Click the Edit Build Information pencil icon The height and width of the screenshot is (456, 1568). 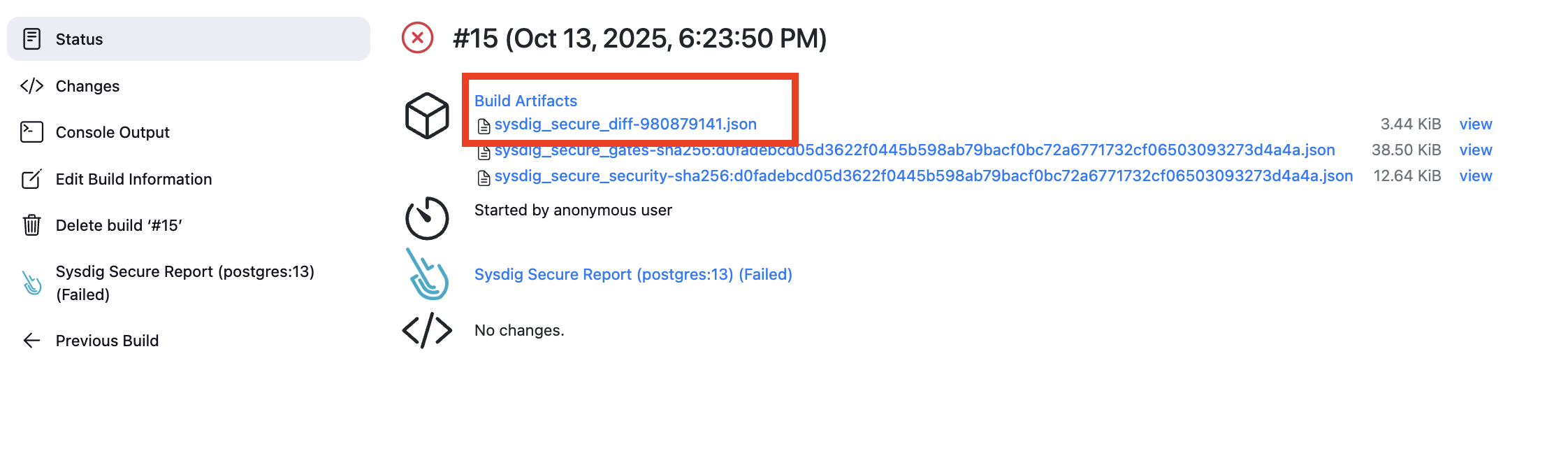click(32, 179)
